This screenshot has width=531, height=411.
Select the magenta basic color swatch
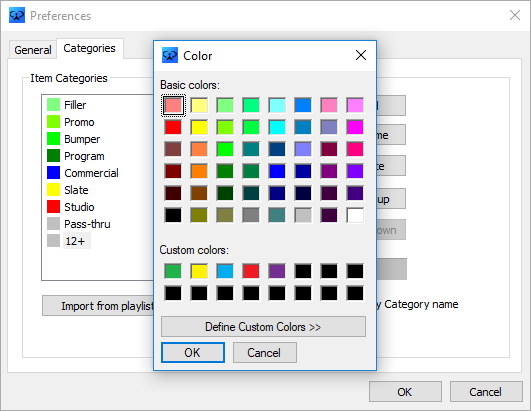click(x=355, y=127)
